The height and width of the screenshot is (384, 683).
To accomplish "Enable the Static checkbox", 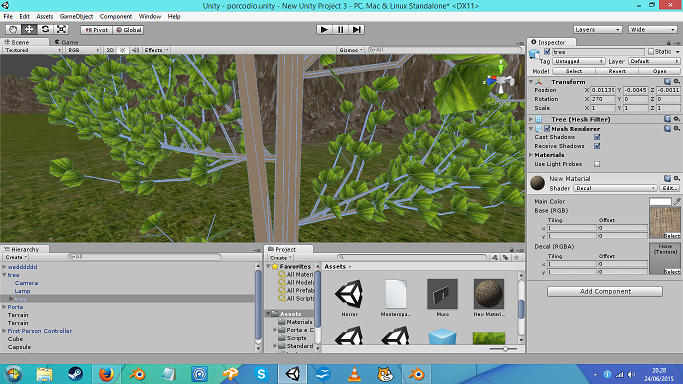I will click(x=651, y=52).
